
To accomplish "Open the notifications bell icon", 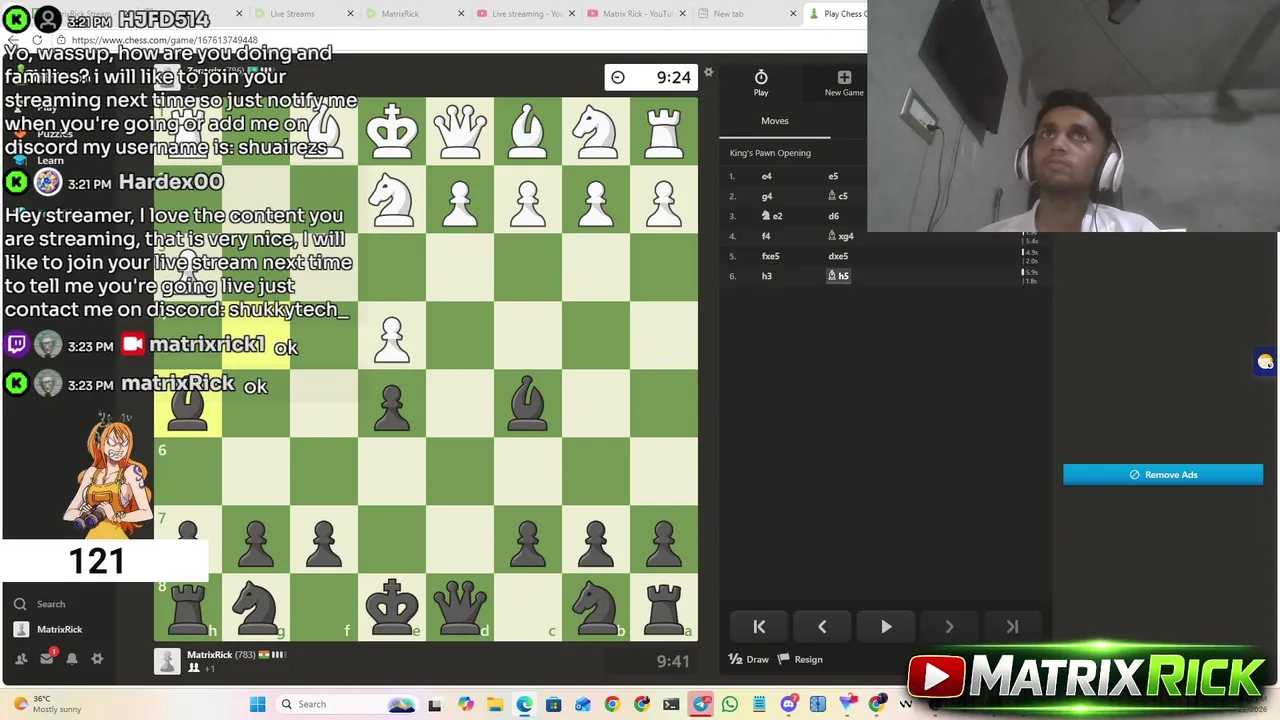I will 72,658.
